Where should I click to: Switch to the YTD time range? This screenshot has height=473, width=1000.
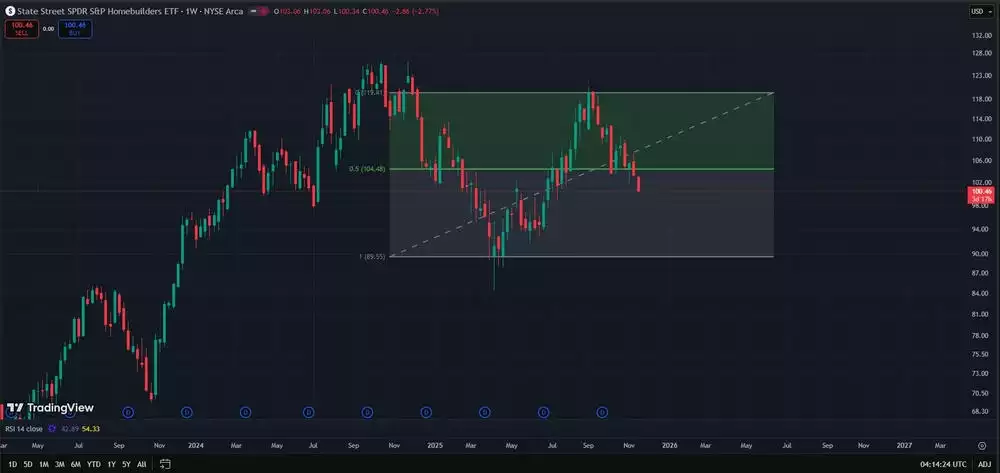coord(93,464)
